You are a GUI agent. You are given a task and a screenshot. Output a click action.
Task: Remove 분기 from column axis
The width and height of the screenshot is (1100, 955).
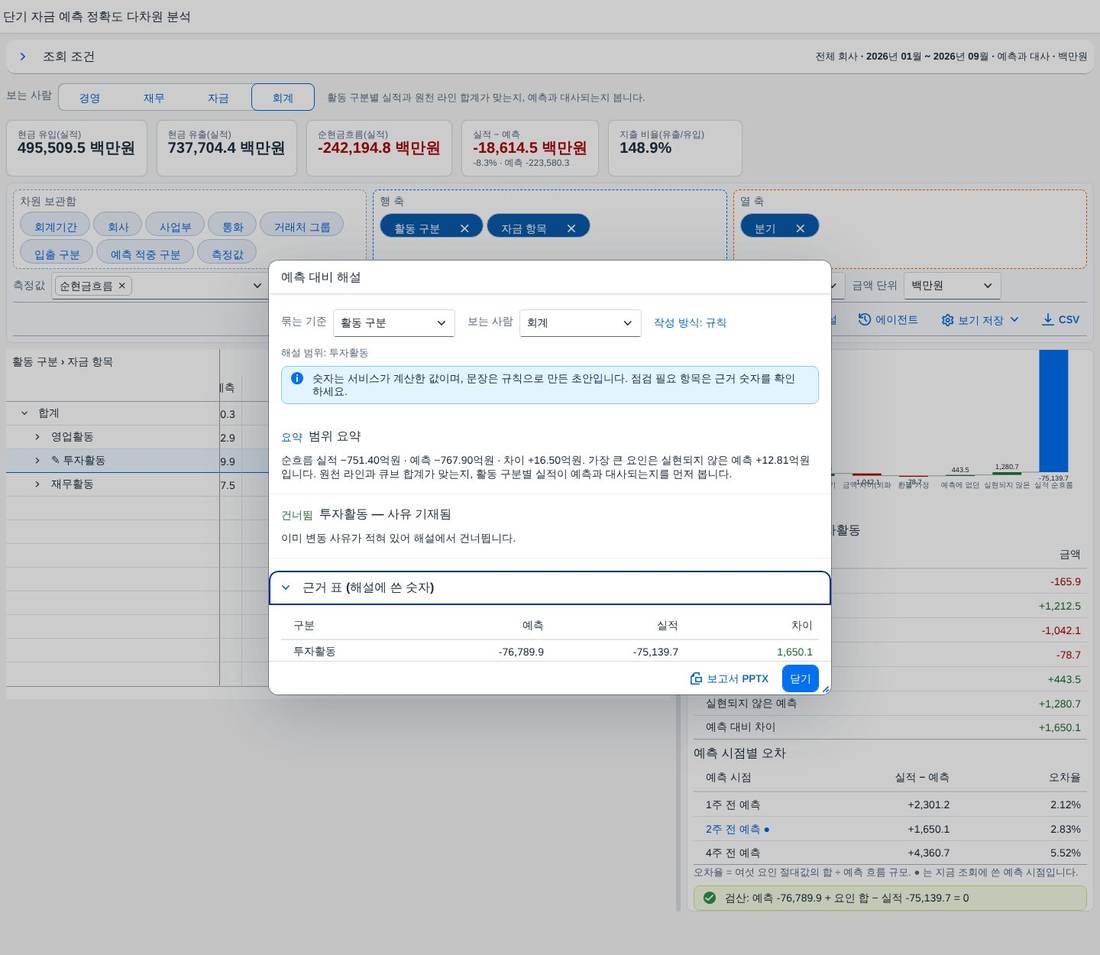(800, 229)
